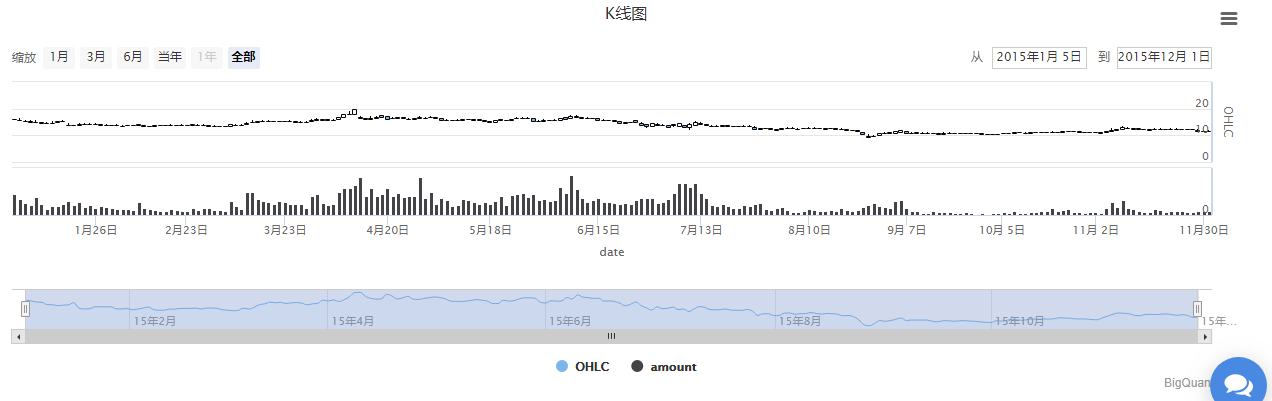
Task: Click the disabled 1年 zoom button
Action: [x=206, y=57]
